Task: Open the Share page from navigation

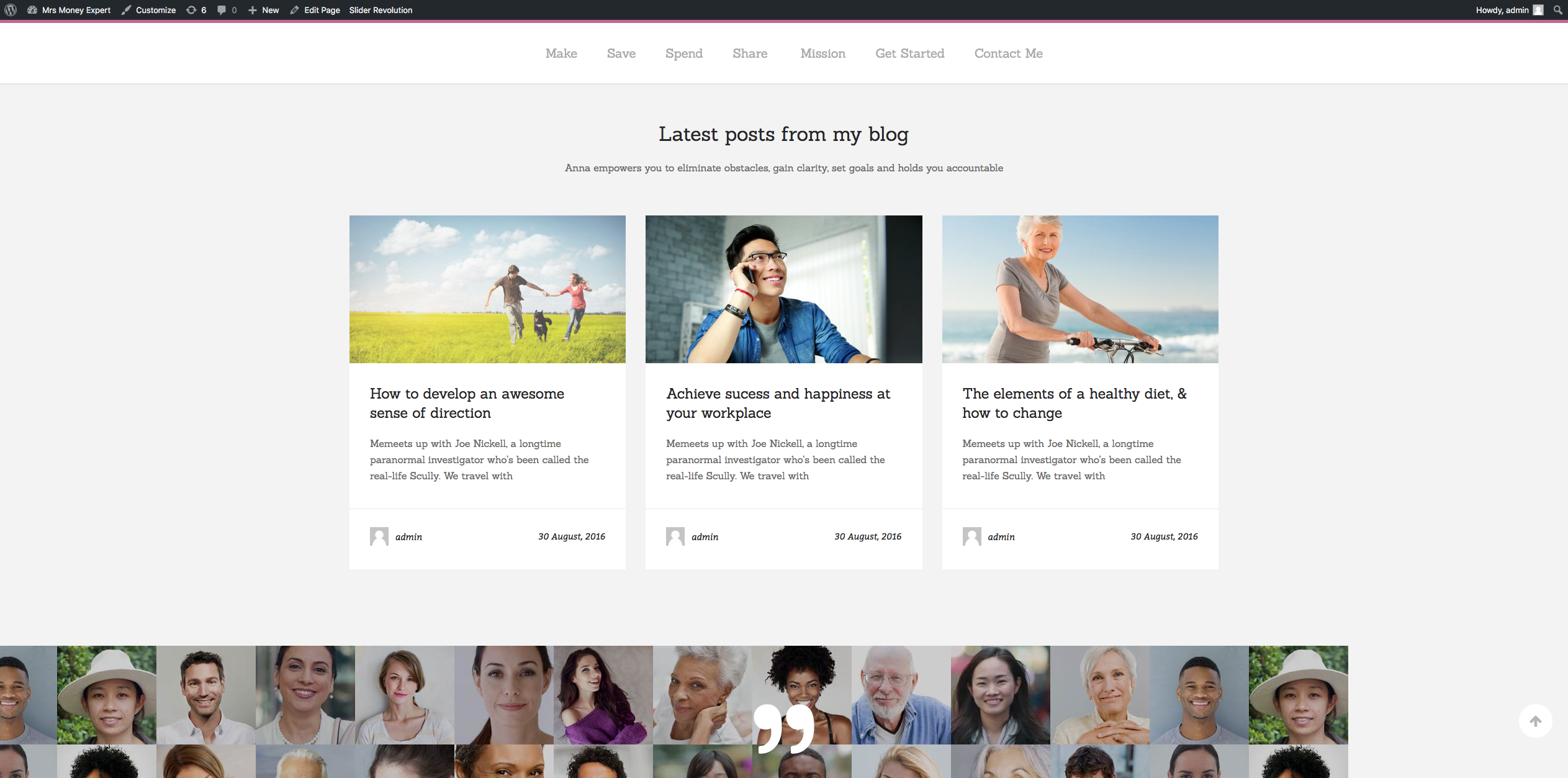Action: click(x=750, y=53)
